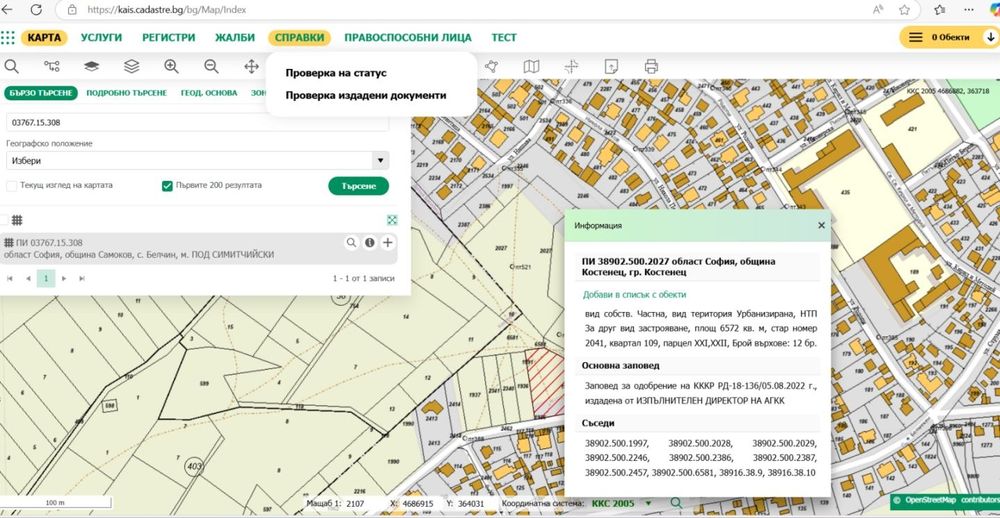
Task: Zoom to result using row magnifier icon
Action: tap(351, 243)
